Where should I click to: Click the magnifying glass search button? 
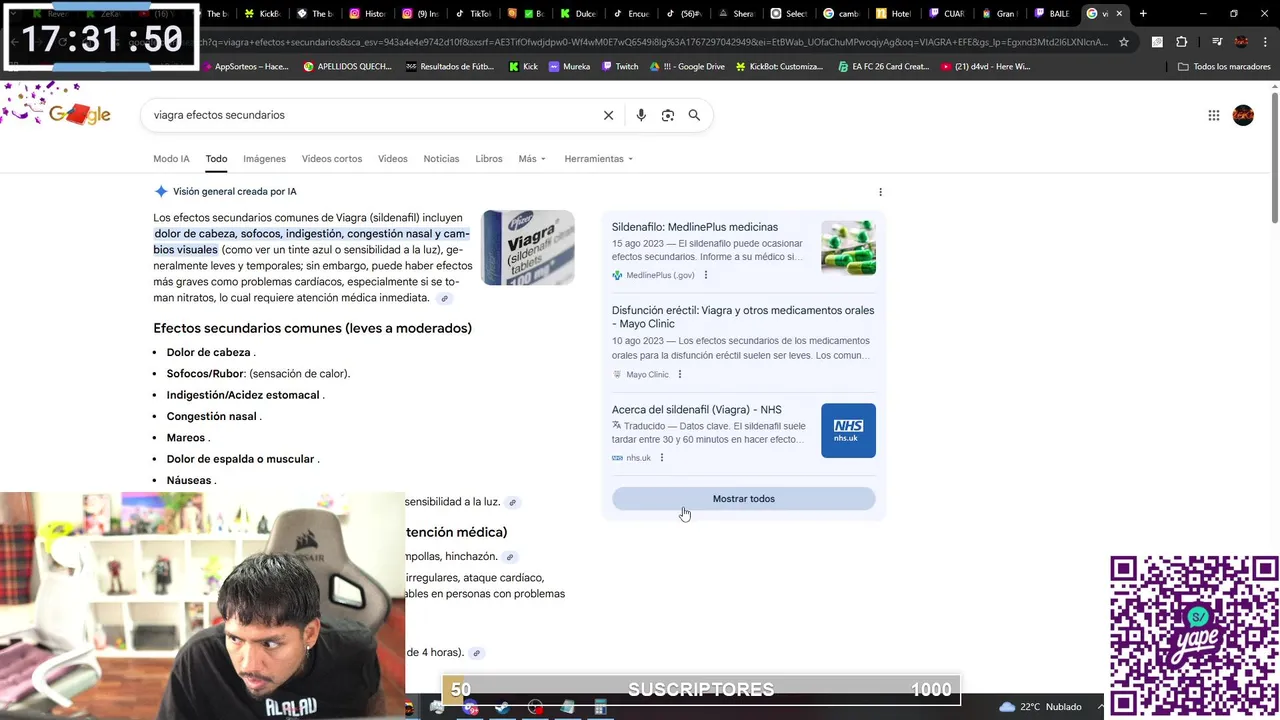(694, 115)
